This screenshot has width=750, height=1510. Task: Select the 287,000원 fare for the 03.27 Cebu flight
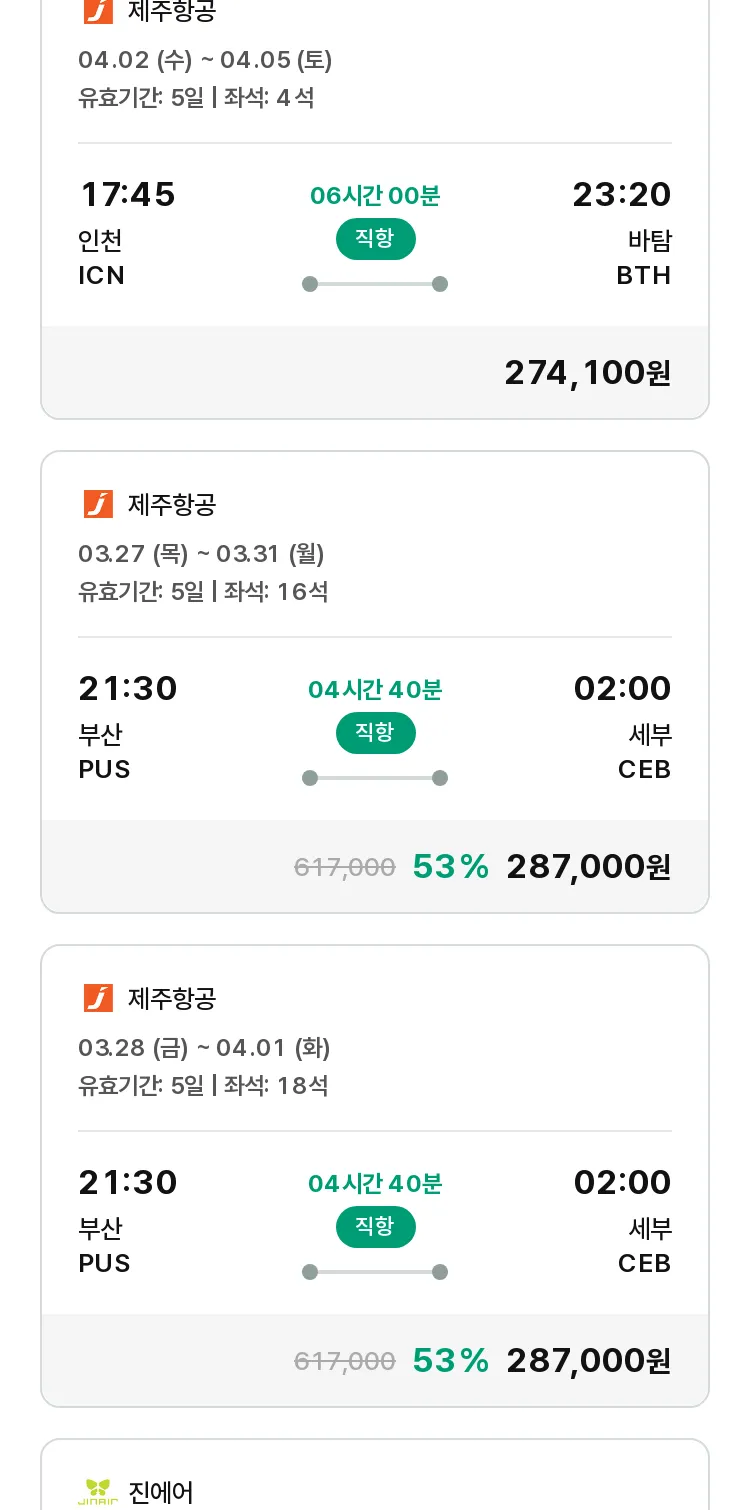tap(588, 867)
